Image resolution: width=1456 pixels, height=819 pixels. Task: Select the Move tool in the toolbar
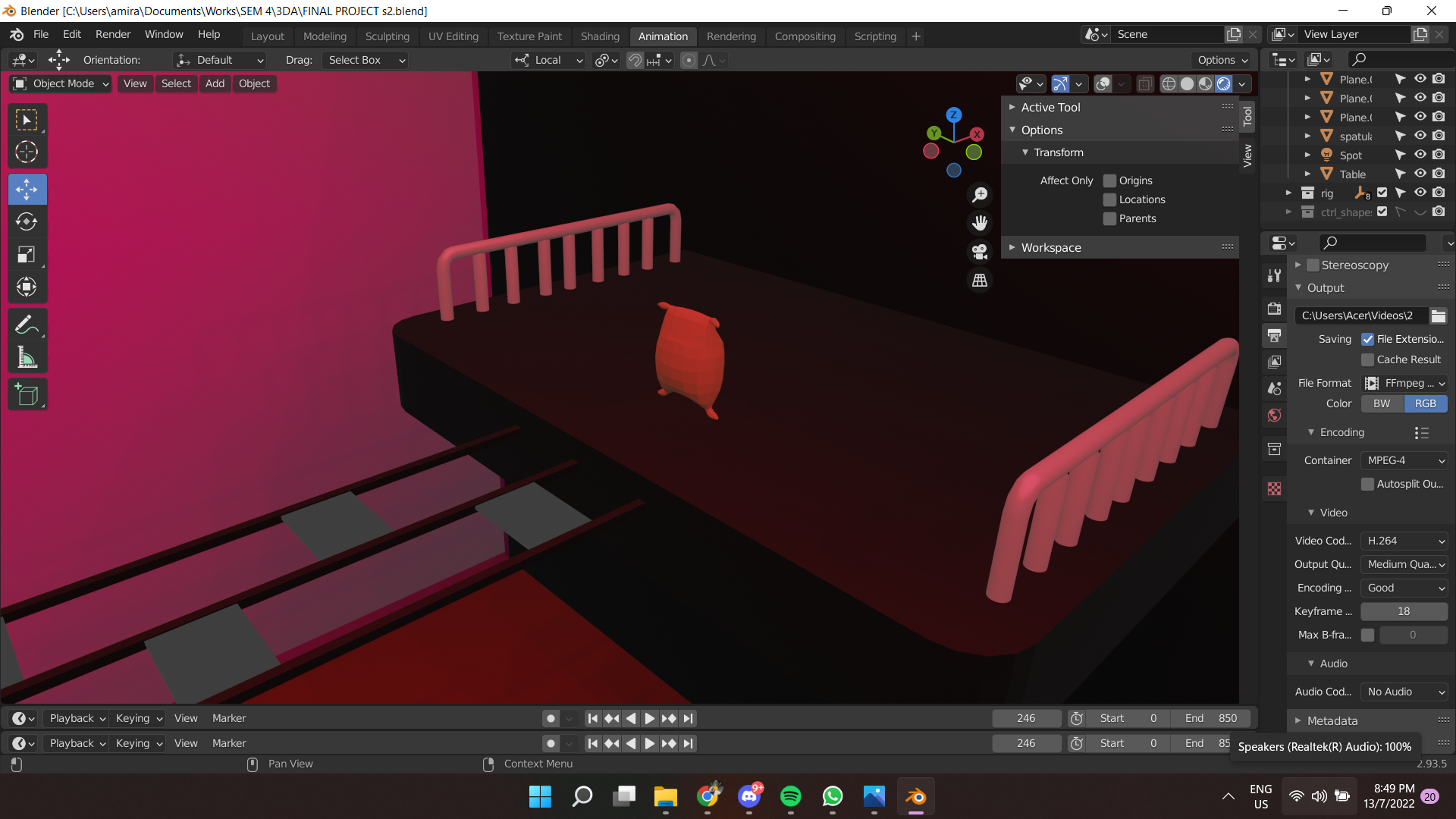27,189
